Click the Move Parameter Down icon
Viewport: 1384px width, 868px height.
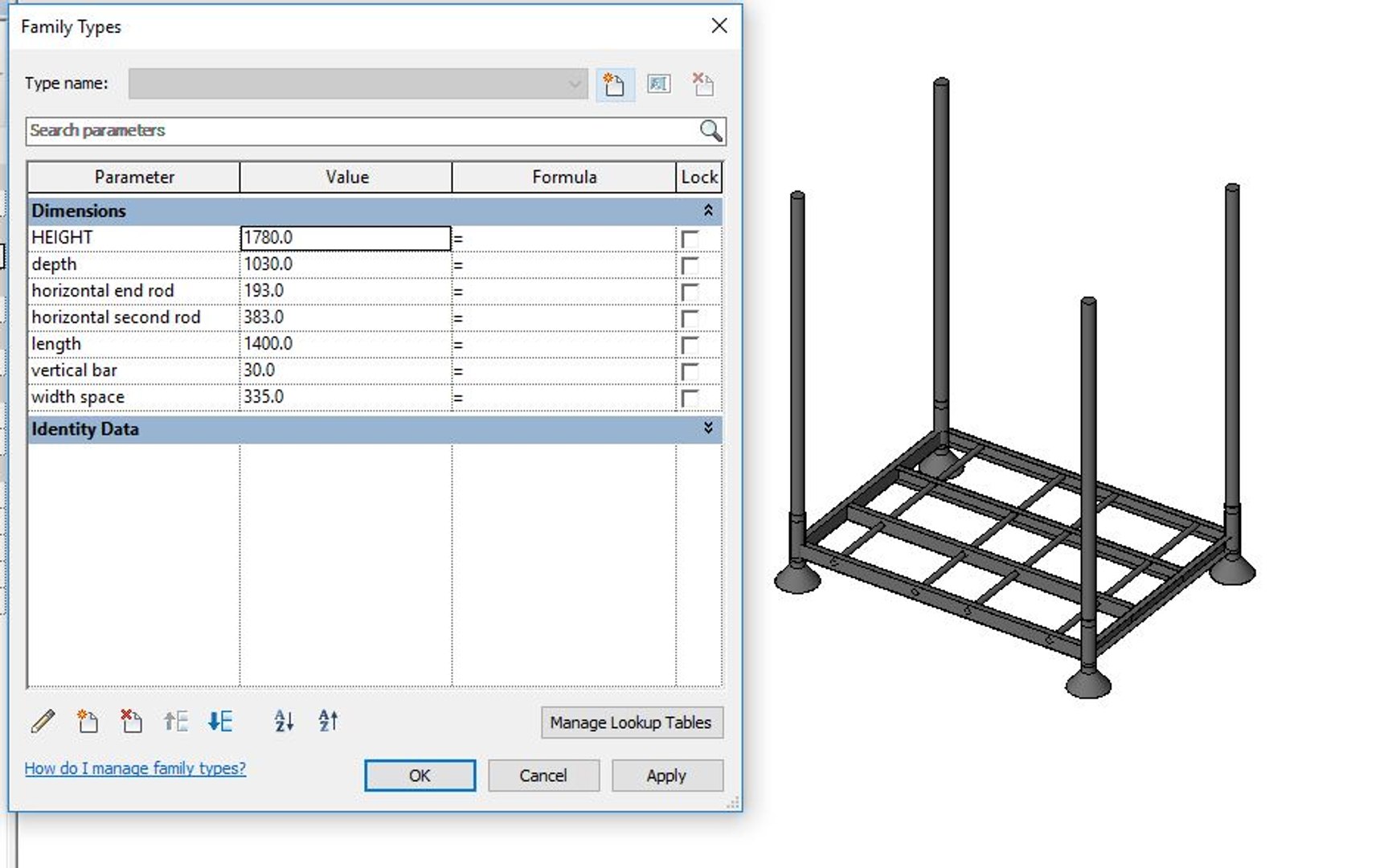coord(220,721)
